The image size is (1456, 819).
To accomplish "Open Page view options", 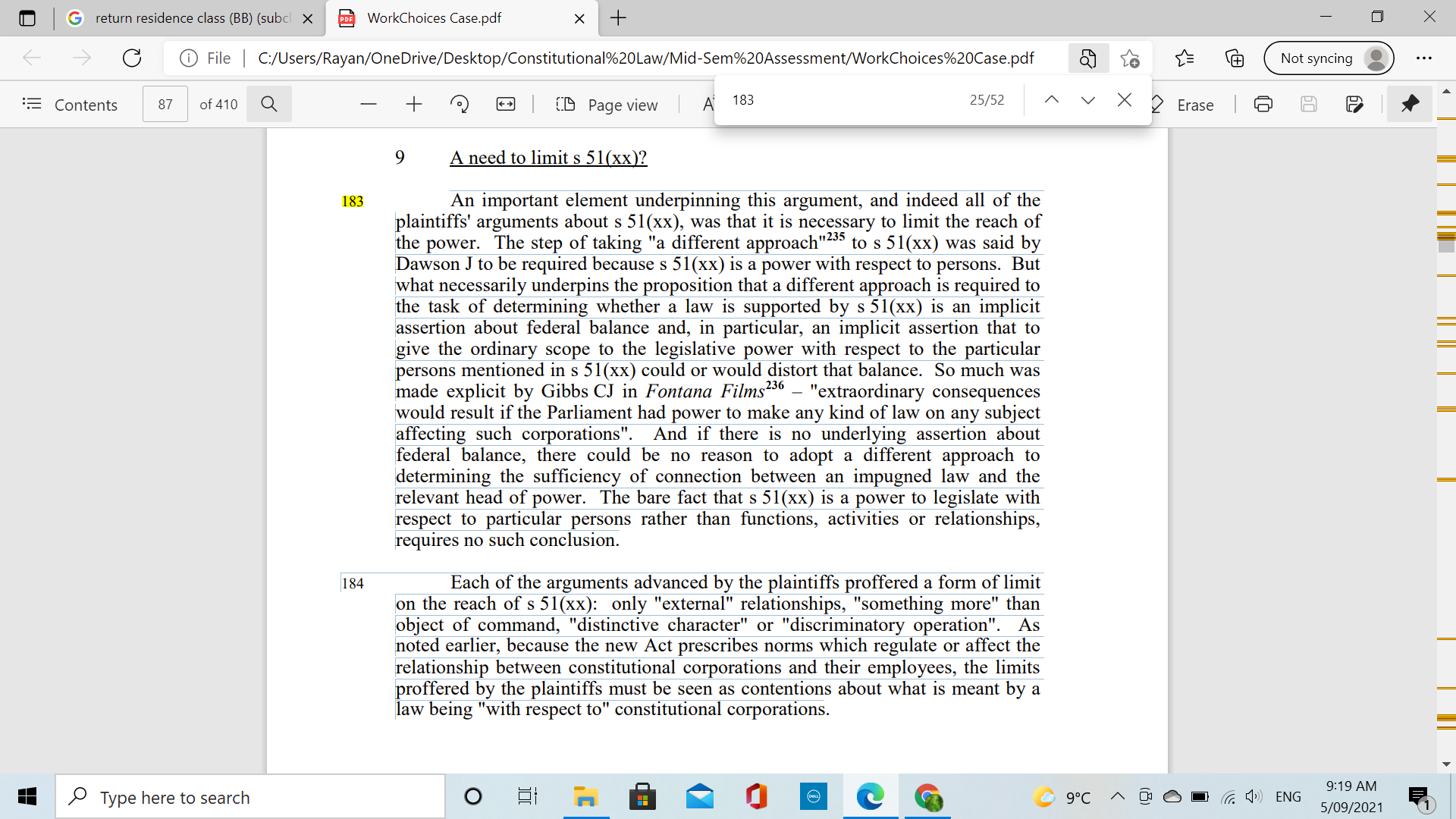I will click(607, 105).
